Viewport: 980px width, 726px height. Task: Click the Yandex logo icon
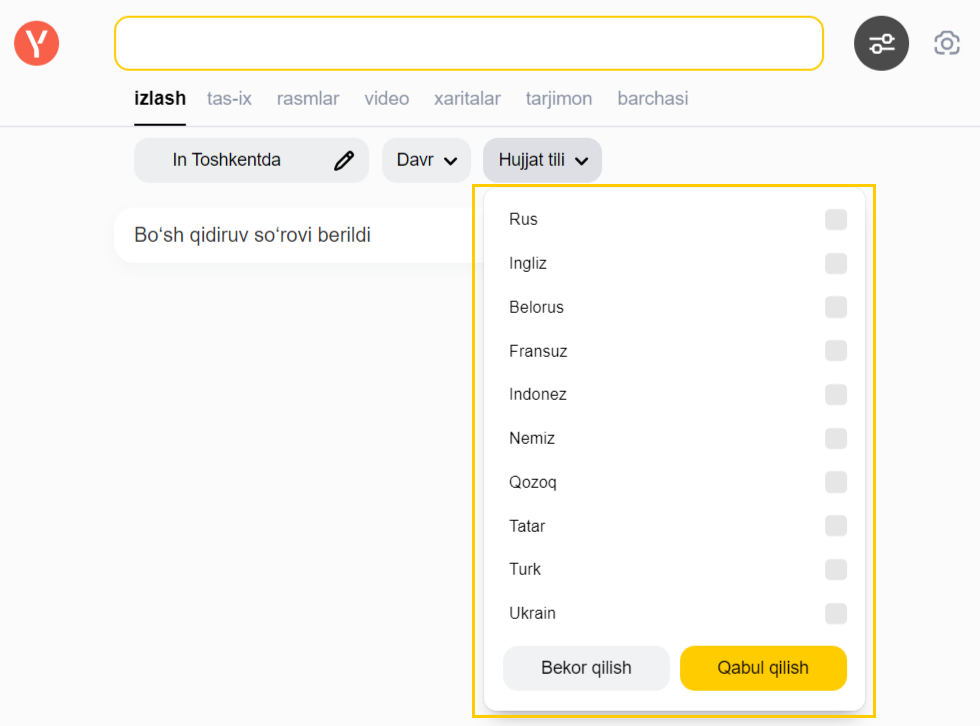tap(37, 43)
